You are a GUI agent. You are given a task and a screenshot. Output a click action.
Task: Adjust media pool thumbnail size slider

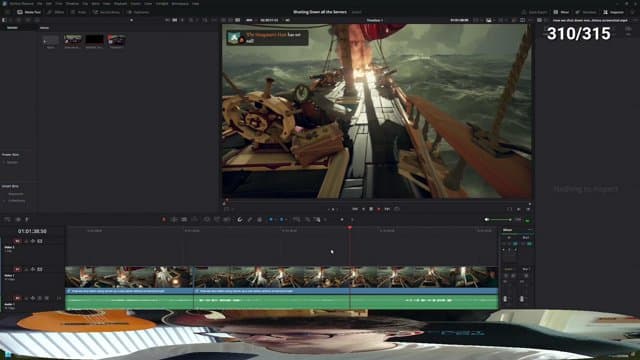(x=131, y=20)
